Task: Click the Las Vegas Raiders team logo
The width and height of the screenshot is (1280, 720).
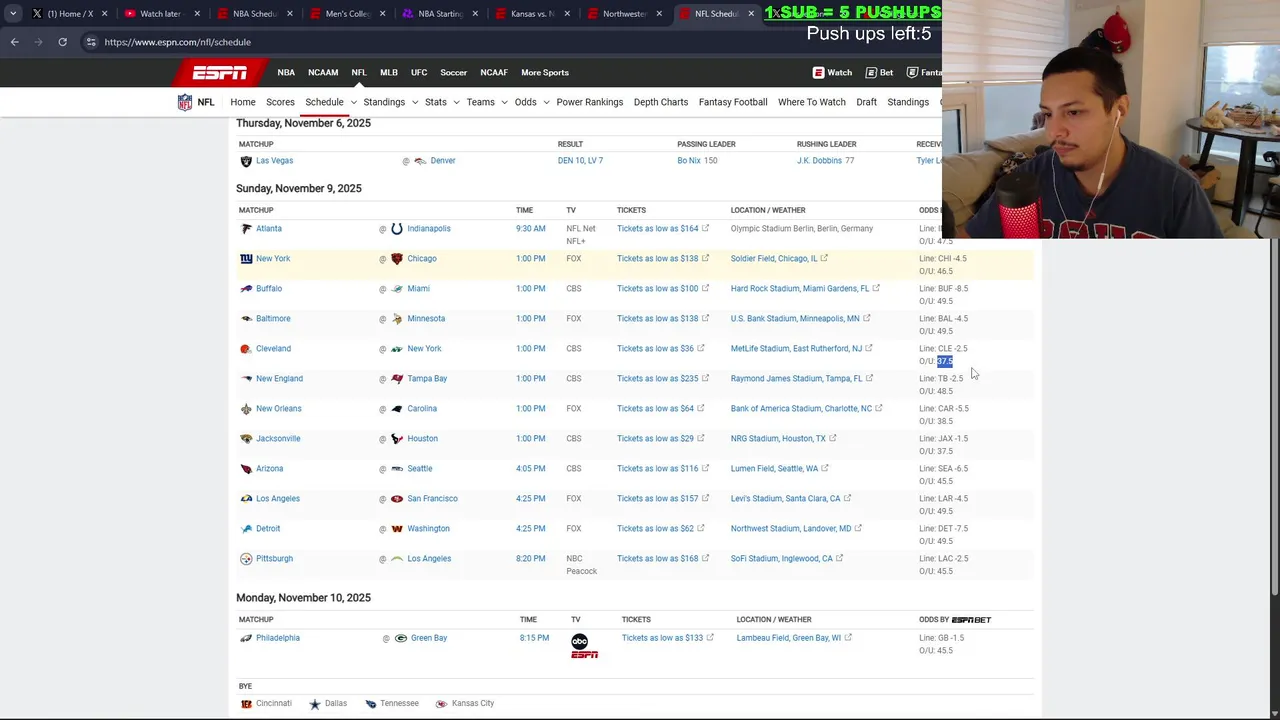Action: 246,161
